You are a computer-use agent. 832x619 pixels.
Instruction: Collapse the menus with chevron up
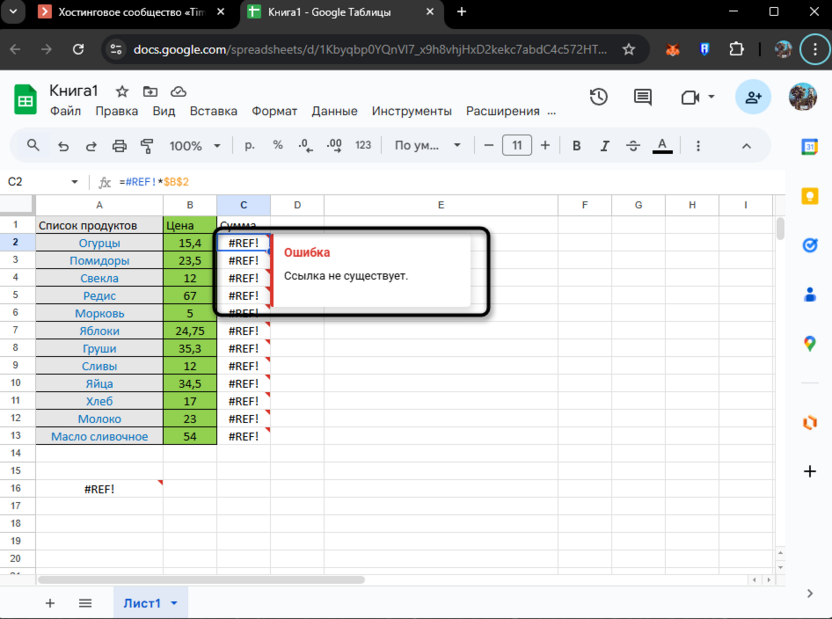point(746,146)
